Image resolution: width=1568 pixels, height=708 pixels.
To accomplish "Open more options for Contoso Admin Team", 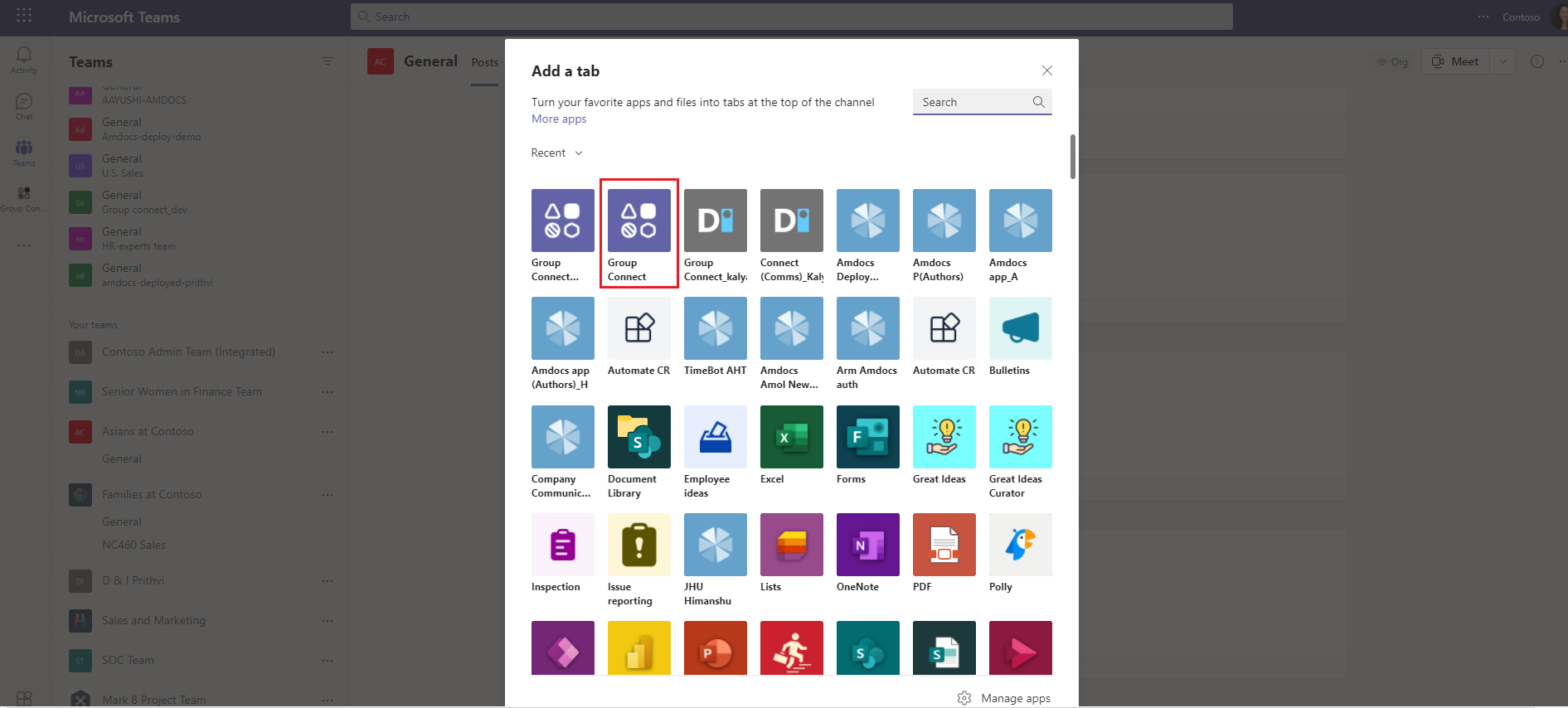I will [328, 352].
